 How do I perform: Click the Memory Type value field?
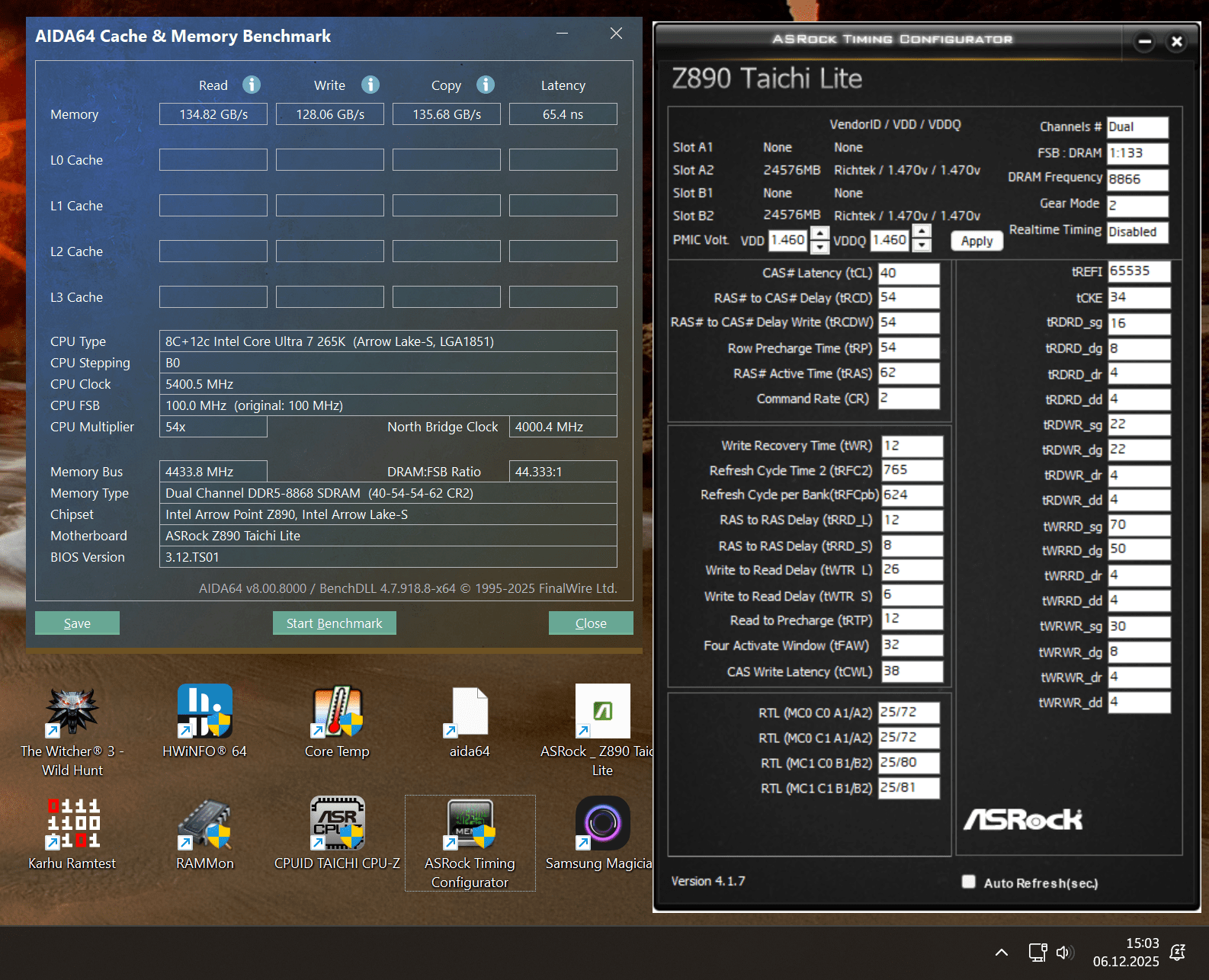pyautogui.click(x=388, y=493)
